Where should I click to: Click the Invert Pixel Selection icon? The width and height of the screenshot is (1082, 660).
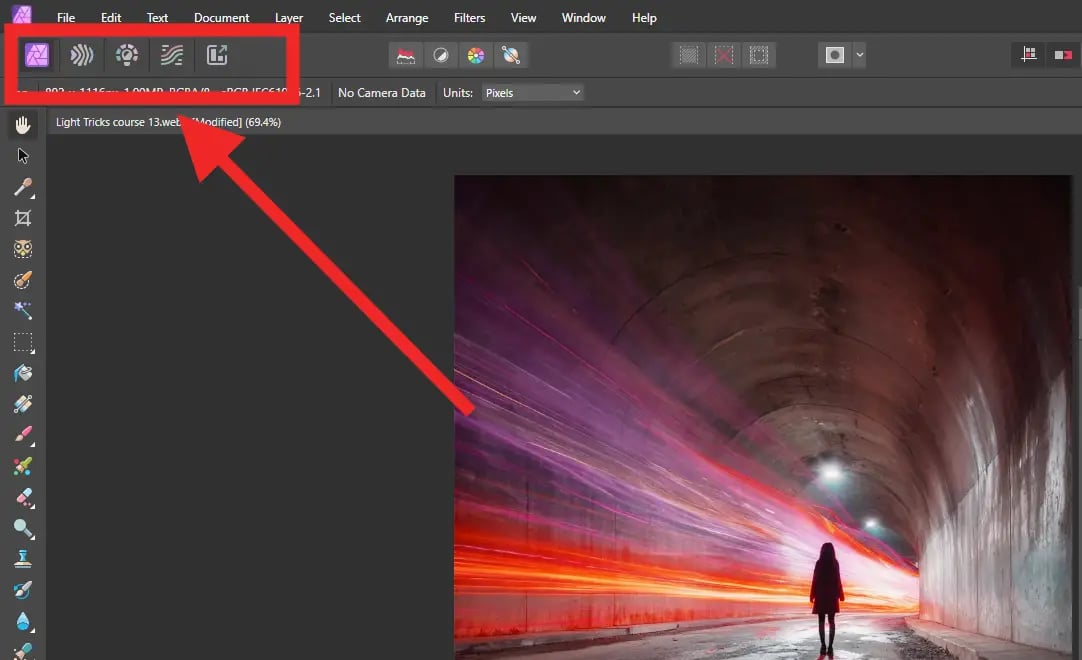pos(759,55)
